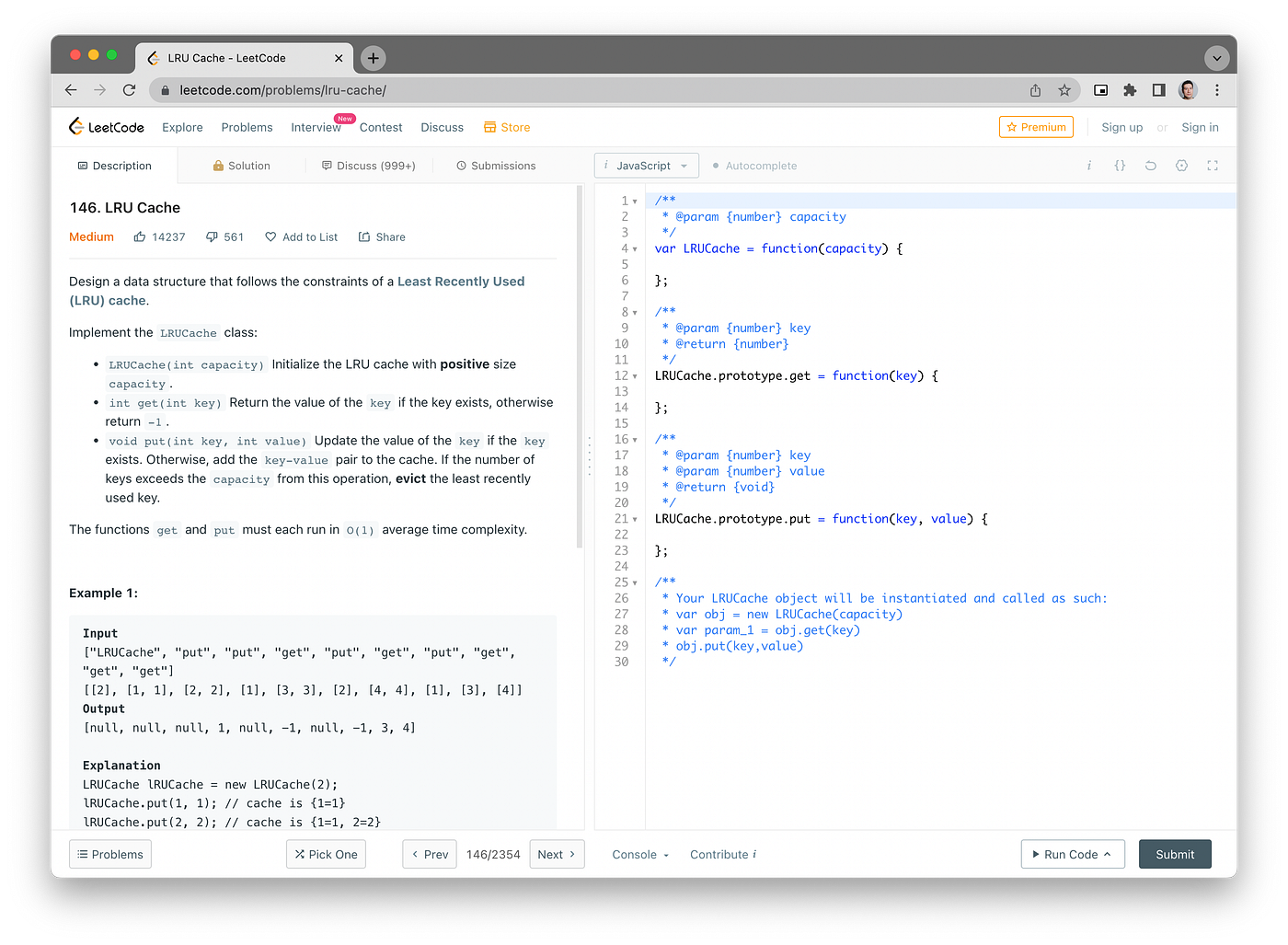Open the JavaScript language dropdown
Screen dimensions: 1288x945
point(647,166)
